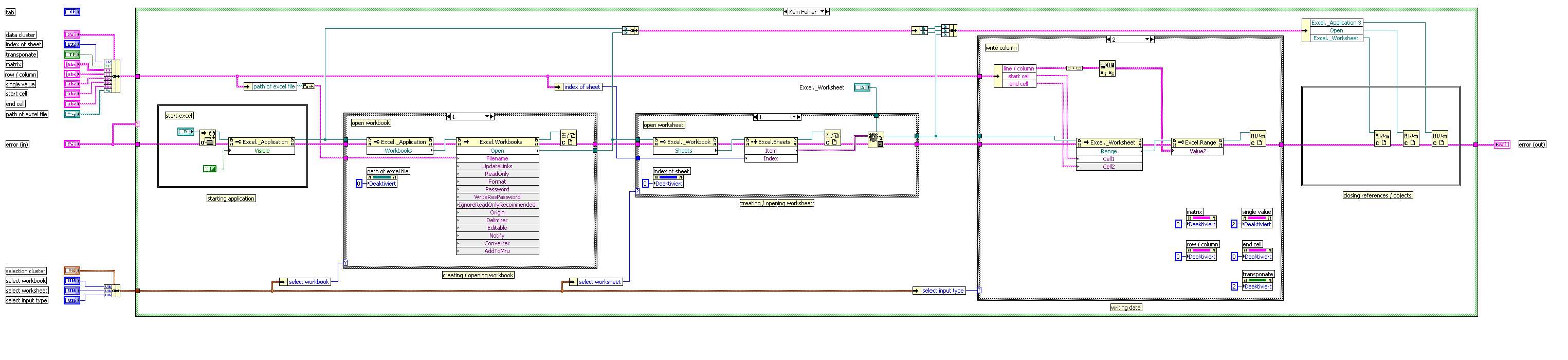Click the False boolean constant in start excel
Viewport: 1568px width, 360px height.
click(209, 168)
